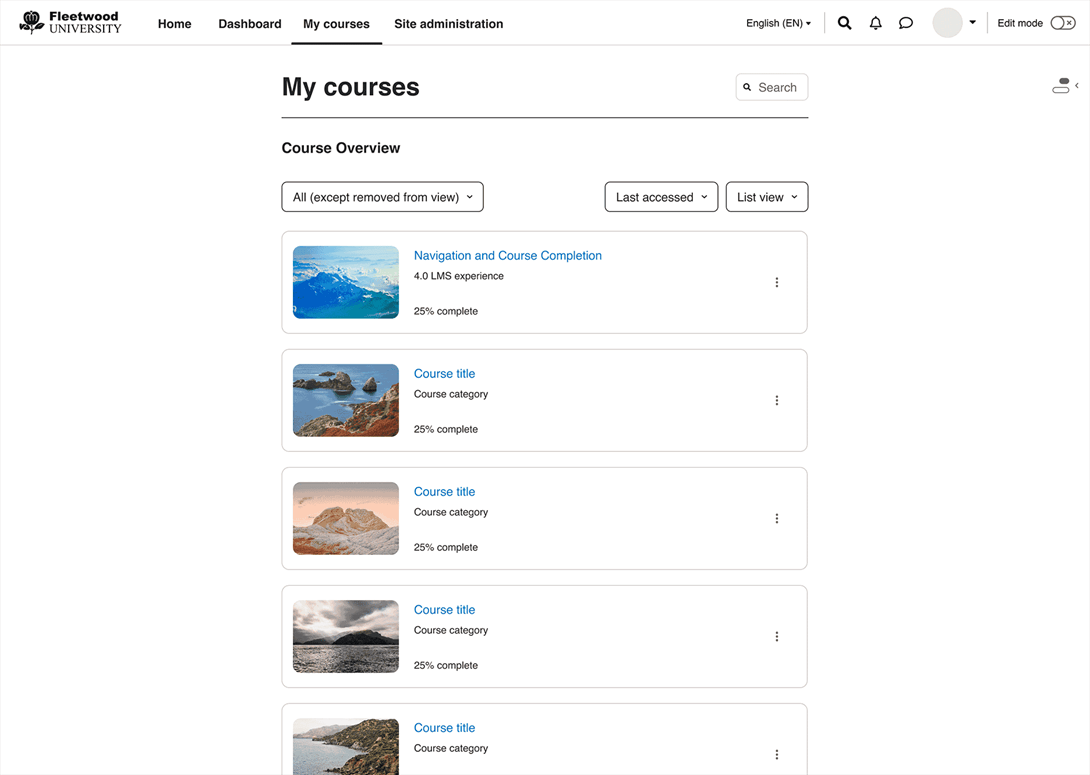This screenshot has height=775, width=1090.
Task: Change display using the 'List view' dropdown
Action: (766, 197)
